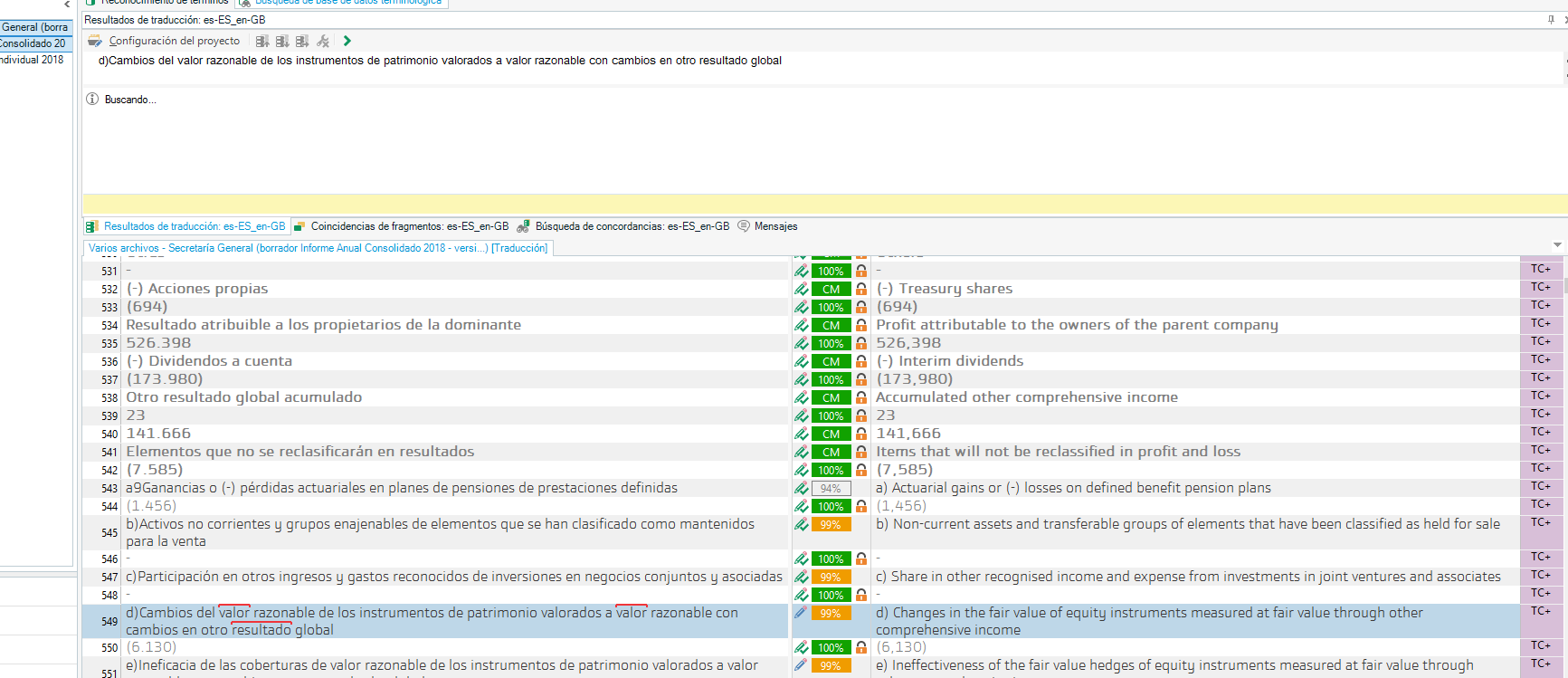Click the TC+ cell of segment 545
1568x678 pixels.
1540,522
